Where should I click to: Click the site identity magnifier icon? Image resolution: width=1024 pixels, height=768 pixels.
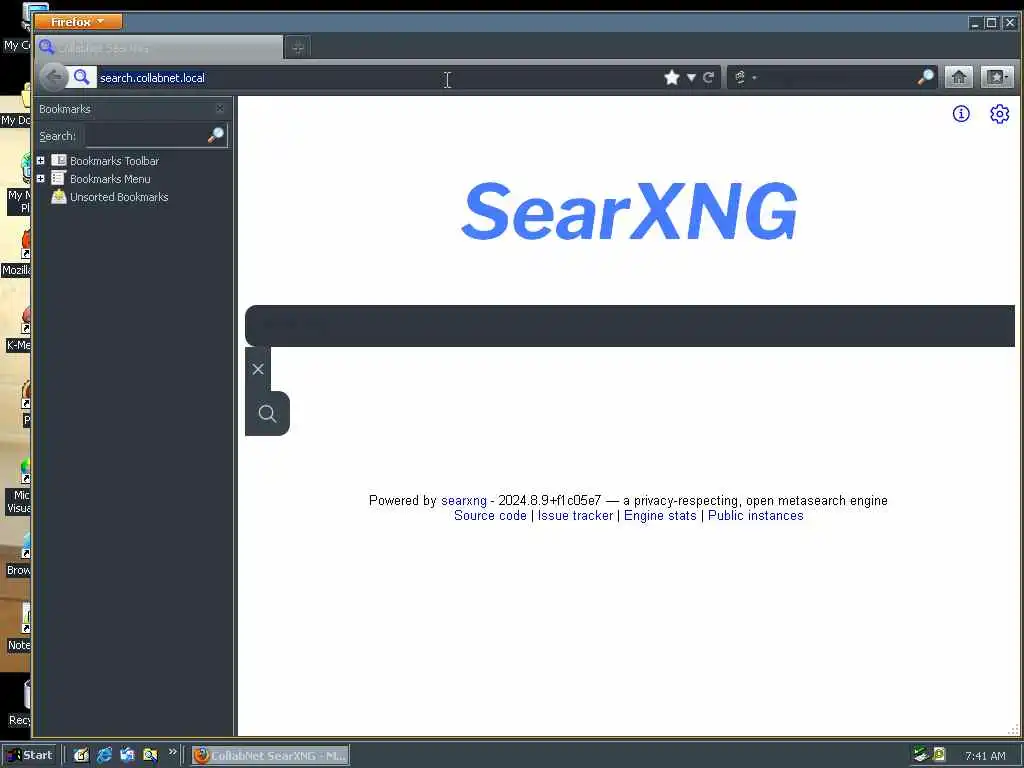[x=82, y=78]
